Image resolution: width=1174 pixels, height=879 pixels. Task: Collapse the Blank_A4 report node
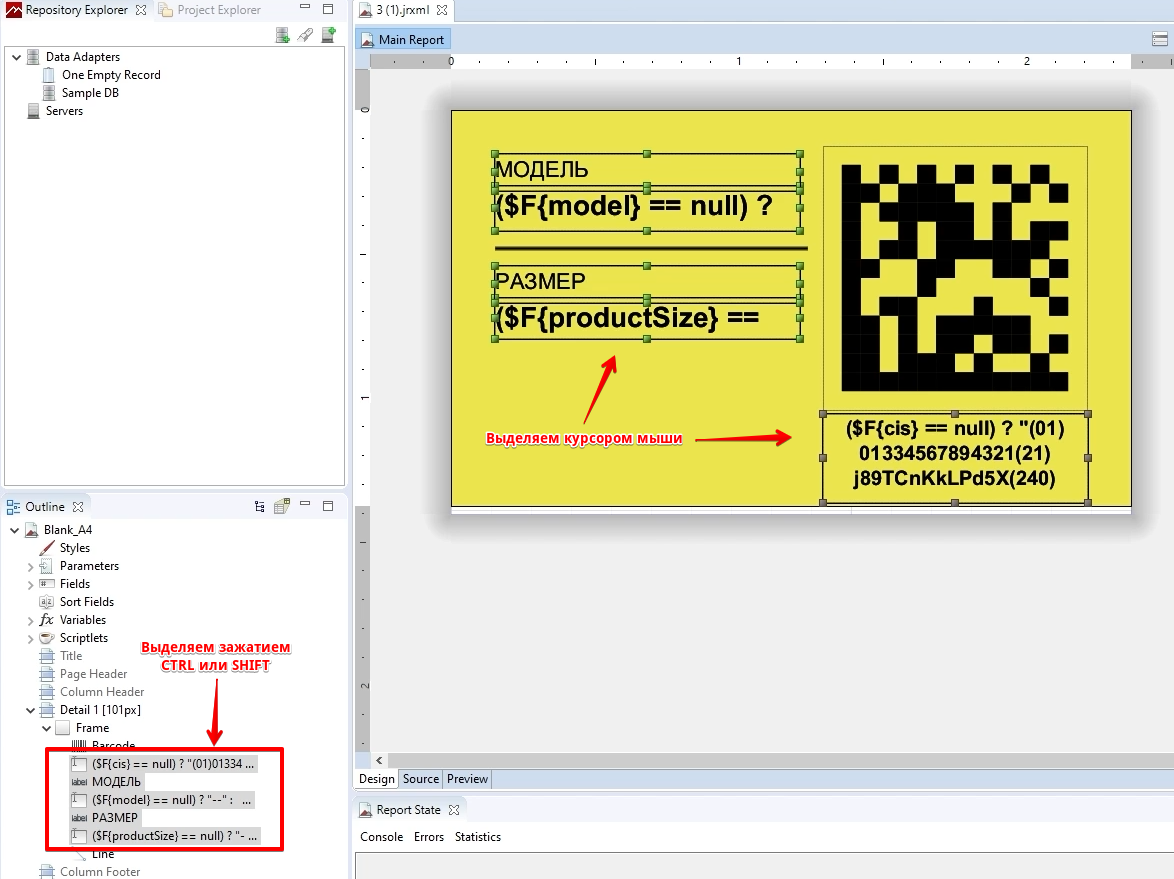click(x=14, y=530)
